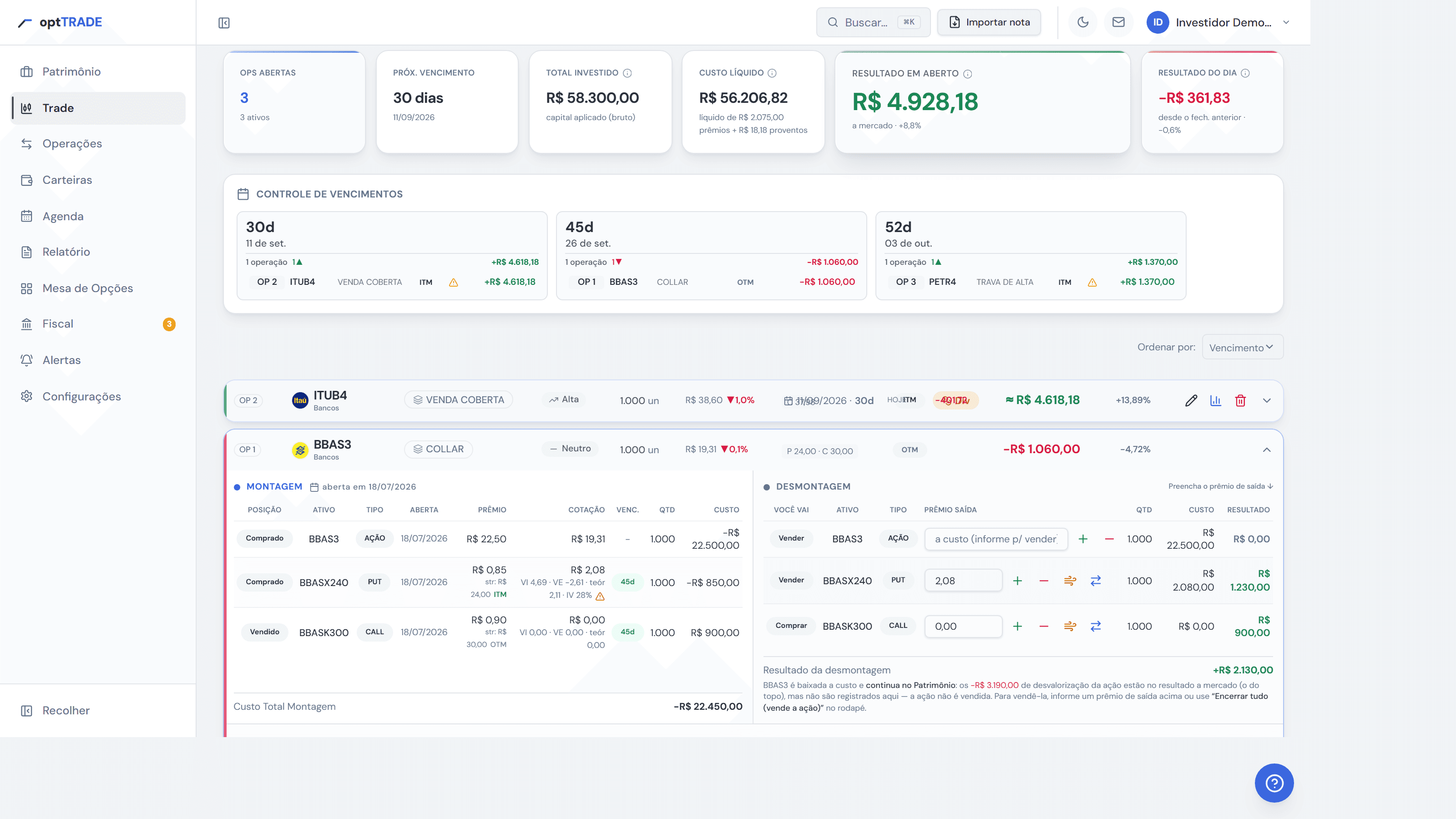Image resolution: width=1456 pixels, height=819 pixels.
Task: Show info for Resultado em Aberto
Action: pyautogui.click(x=968, y=74)
